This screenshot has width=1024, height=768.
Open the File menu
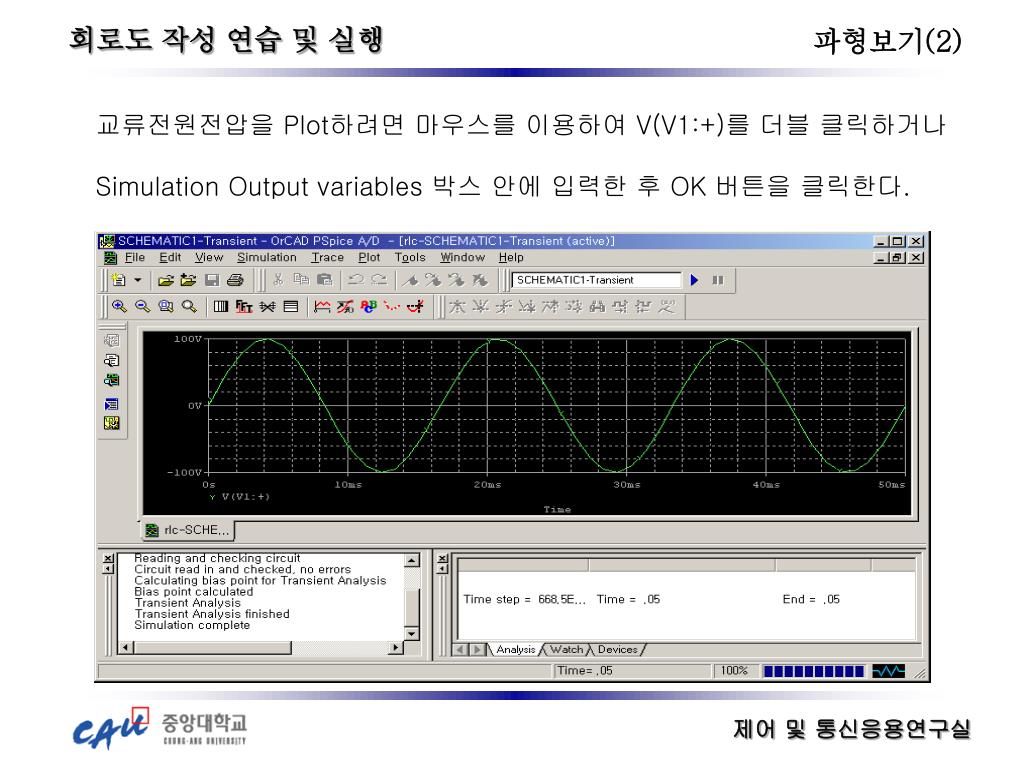pyautogui.click(x=135, y=257)
